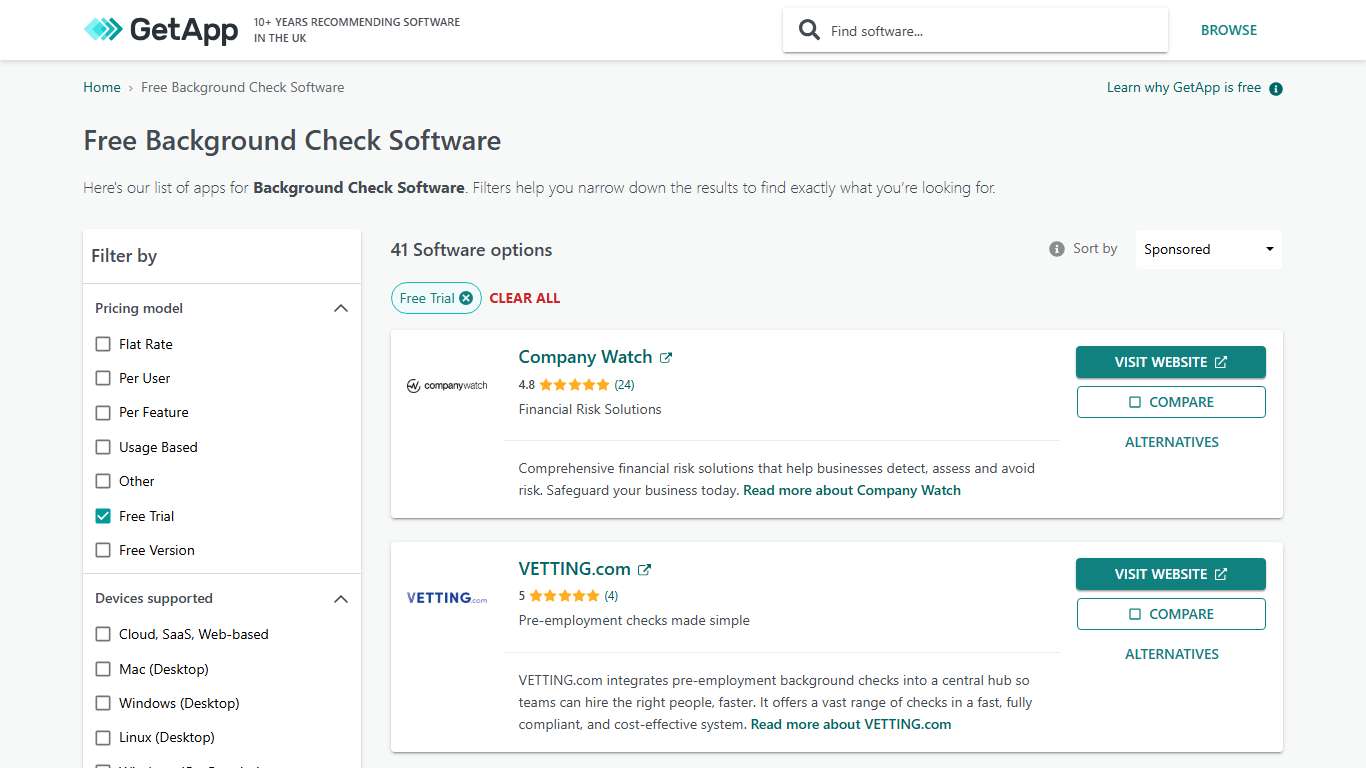Remove the Free Trial filter chip
The image size is (1366, 768).
466,297
